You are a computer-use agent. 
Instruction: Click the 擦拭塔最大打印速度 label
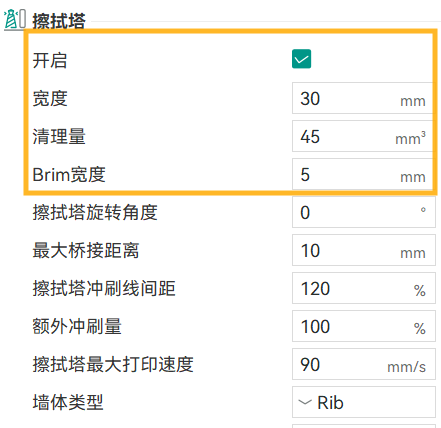(113, 365)
